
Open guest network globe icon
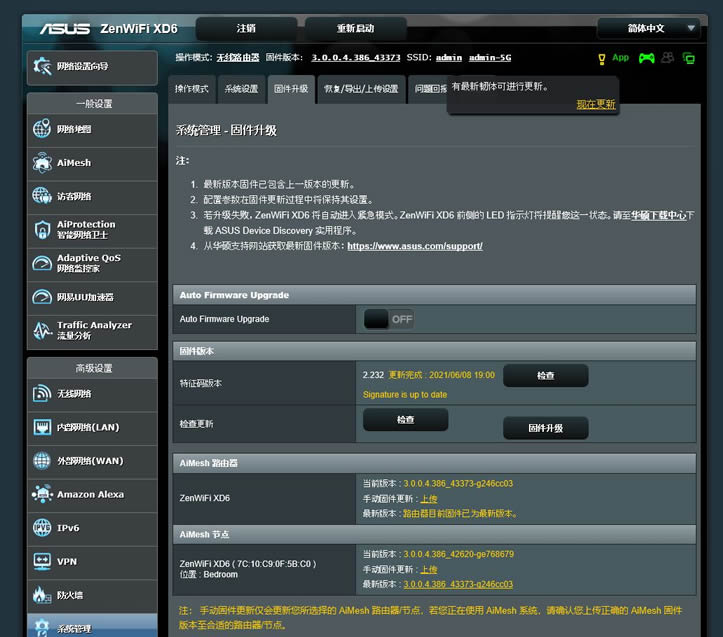click(42, 196)
